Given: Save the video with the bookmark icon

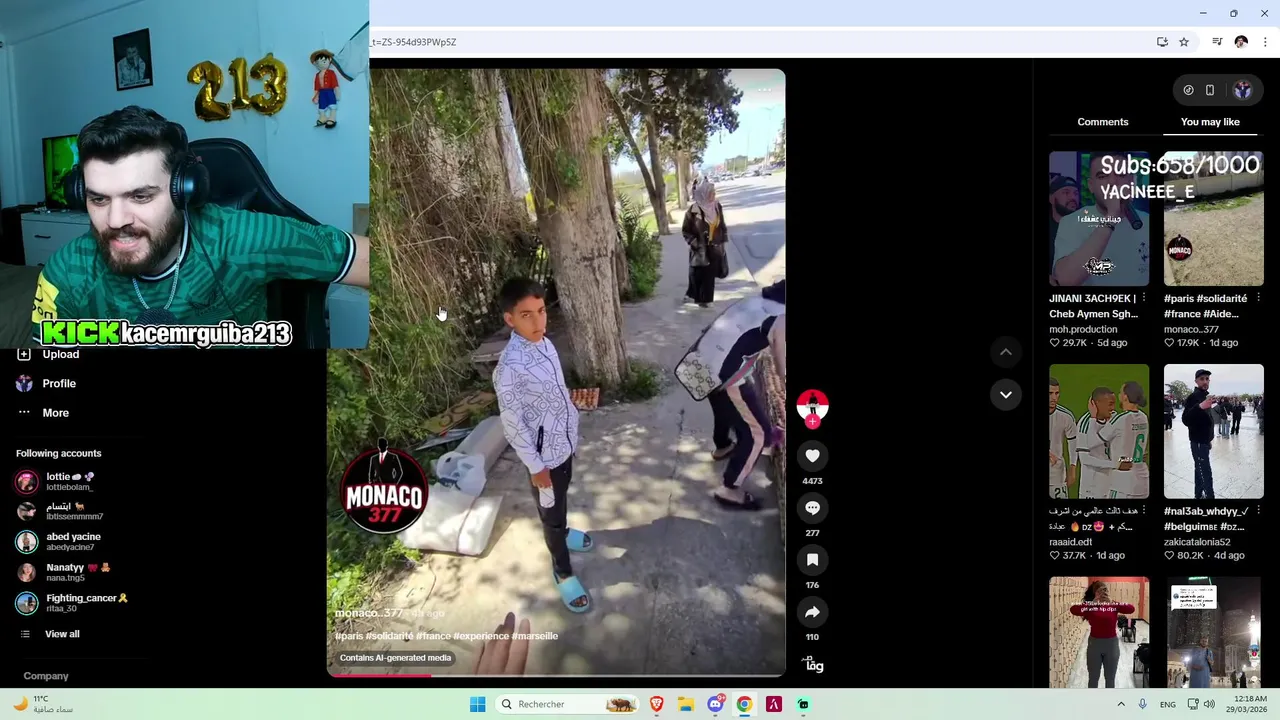Looking at the screenshot, I should pos(812,560).
